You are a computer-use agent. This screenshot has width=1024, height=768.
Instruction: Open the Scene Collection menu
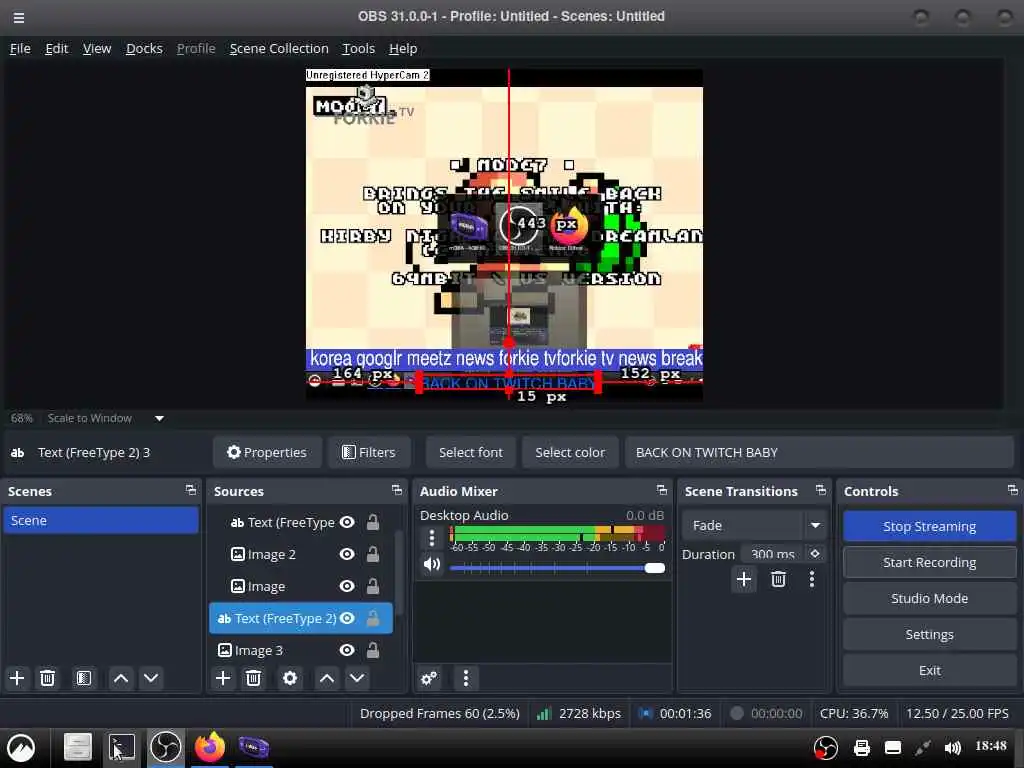[x=279, y=48]
